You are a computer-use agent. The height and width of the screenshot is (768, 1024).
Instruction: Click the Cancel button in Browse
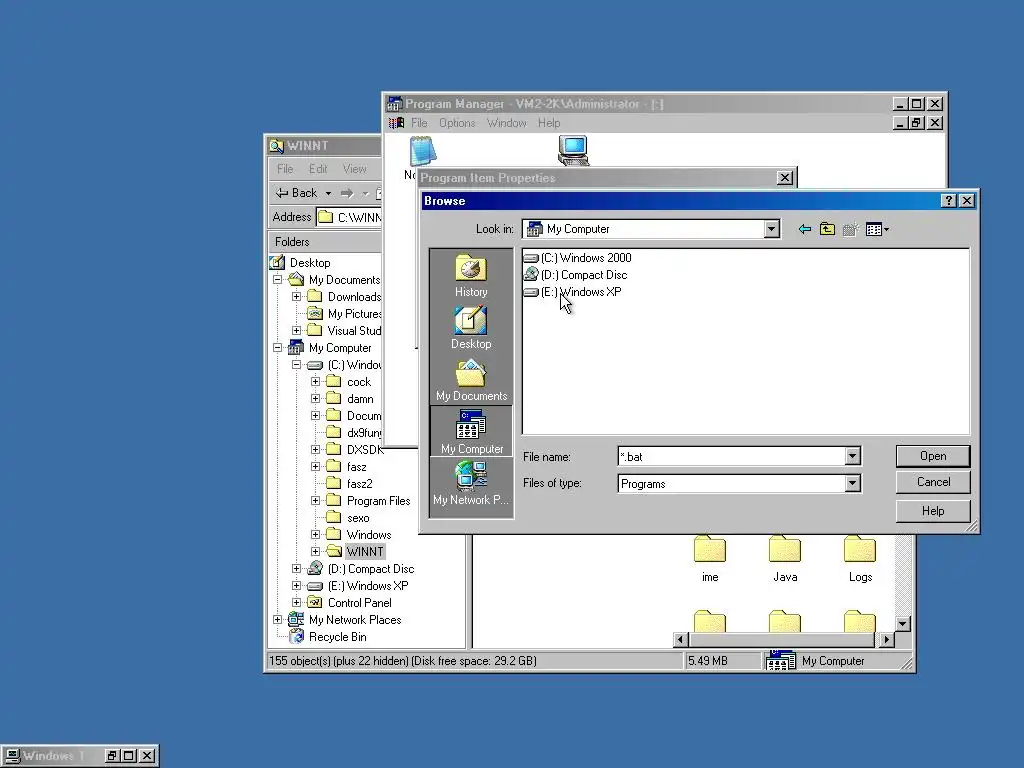[933, 482]
